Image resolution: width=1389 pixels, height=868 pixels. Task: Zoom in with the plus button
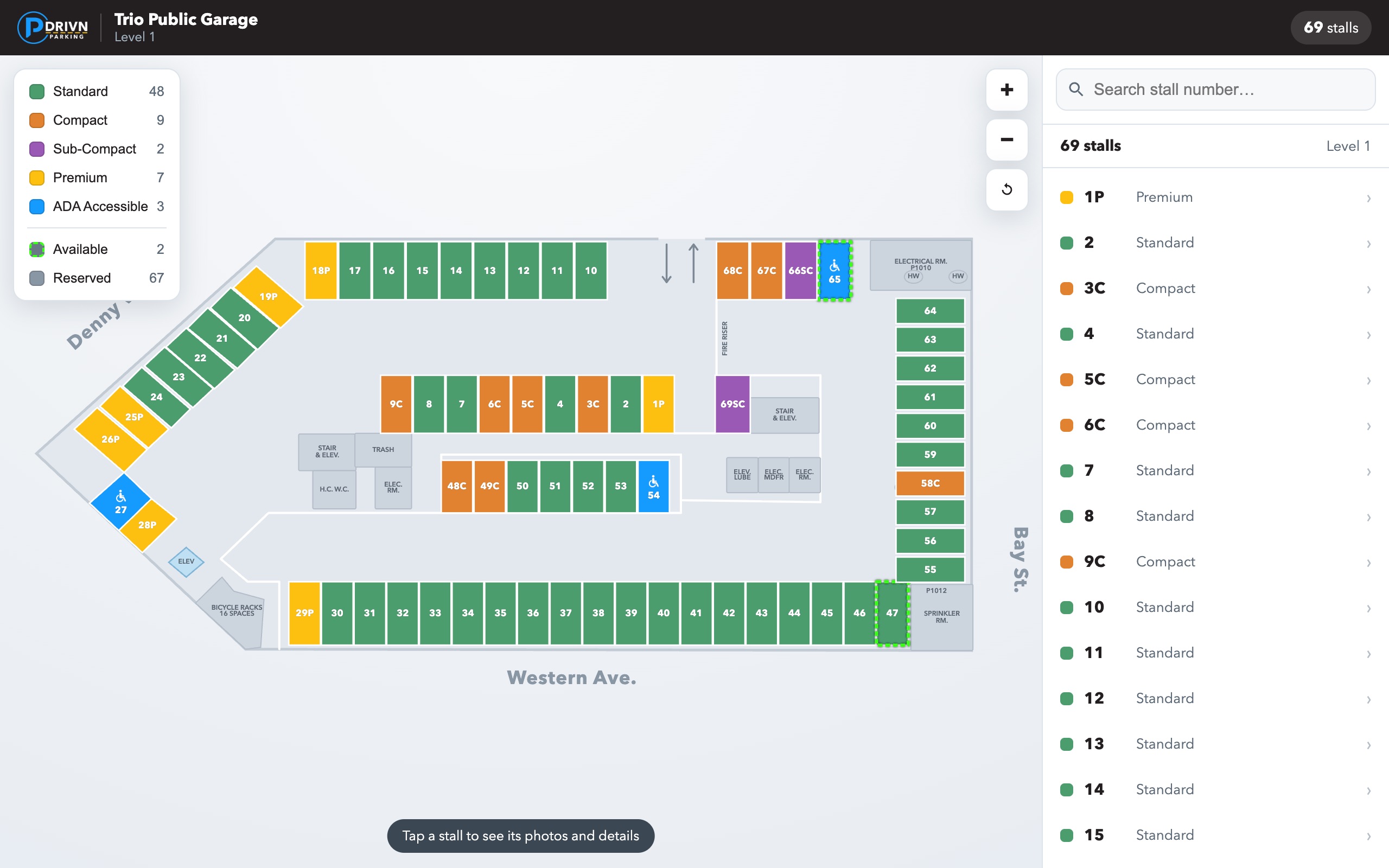(1006, 90)
